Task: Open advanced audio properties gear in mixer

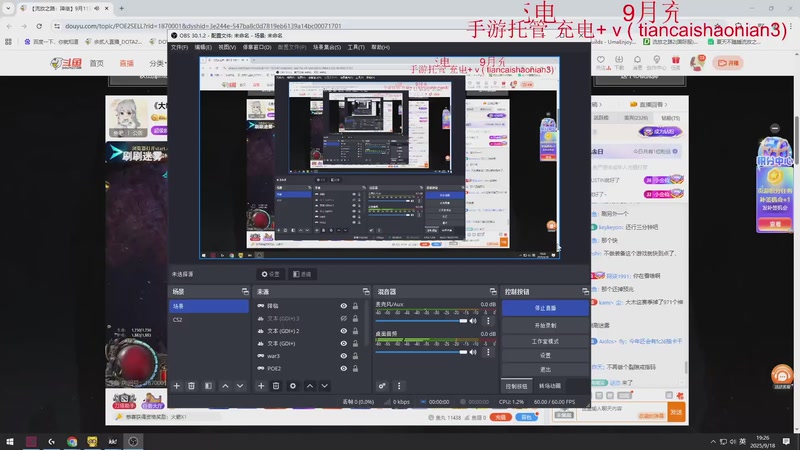Action: 382,386
